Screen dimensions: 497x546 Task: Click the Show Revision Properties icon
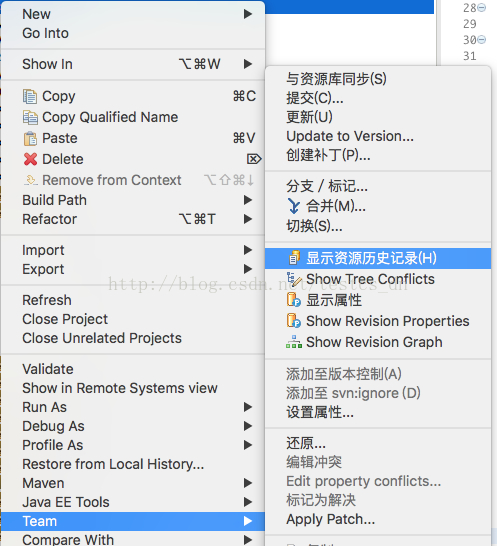[294, 321]
